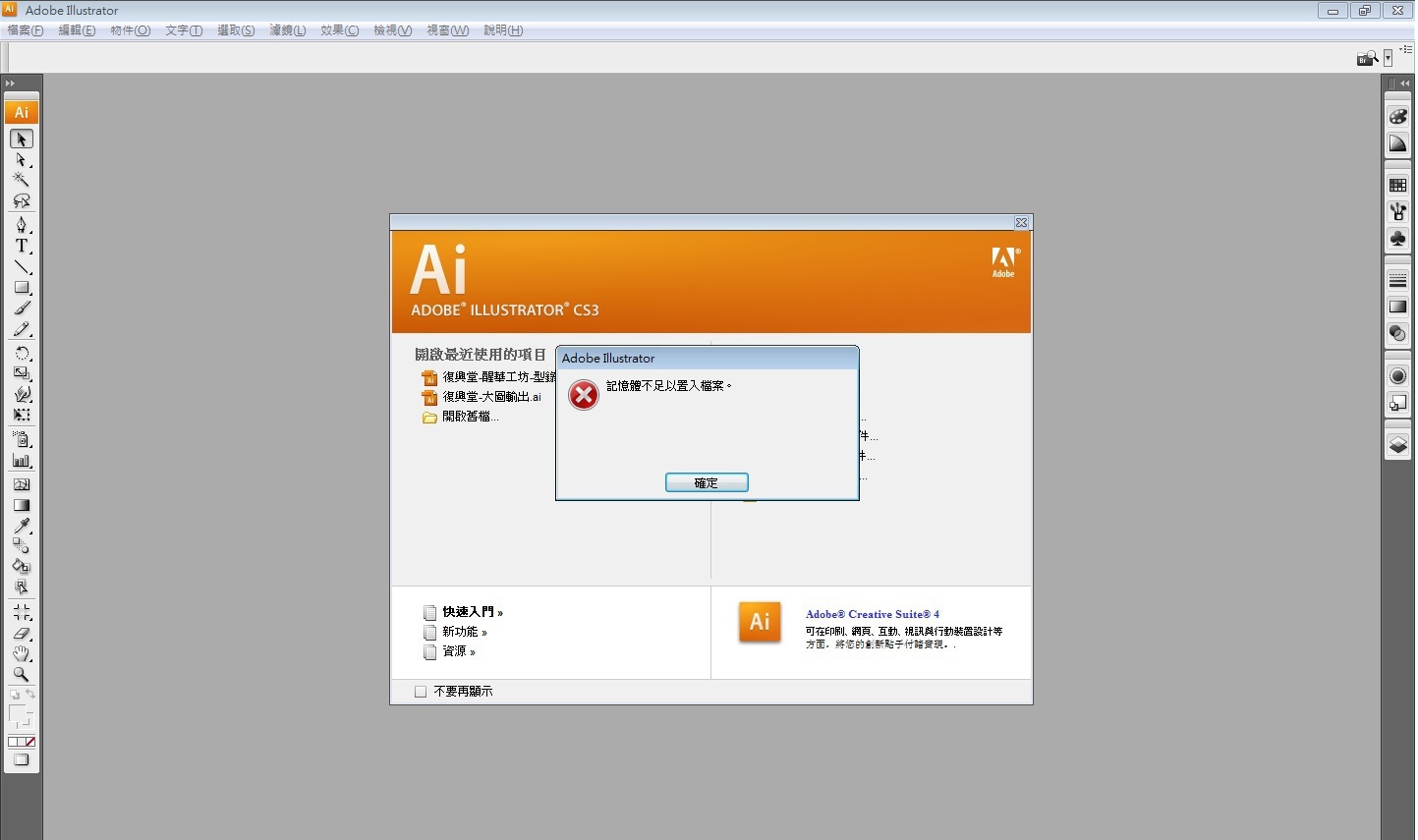Open the Brushes panel
The width and height of the screenshot is (1418, 840).
[1397, 211]
